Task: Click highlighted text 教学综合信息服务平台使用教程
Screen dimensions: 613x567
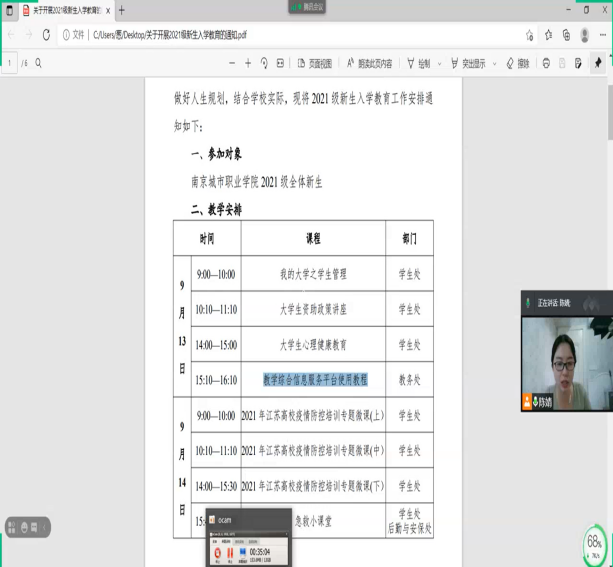Action: pyautogui.click(x=315, y=380)
